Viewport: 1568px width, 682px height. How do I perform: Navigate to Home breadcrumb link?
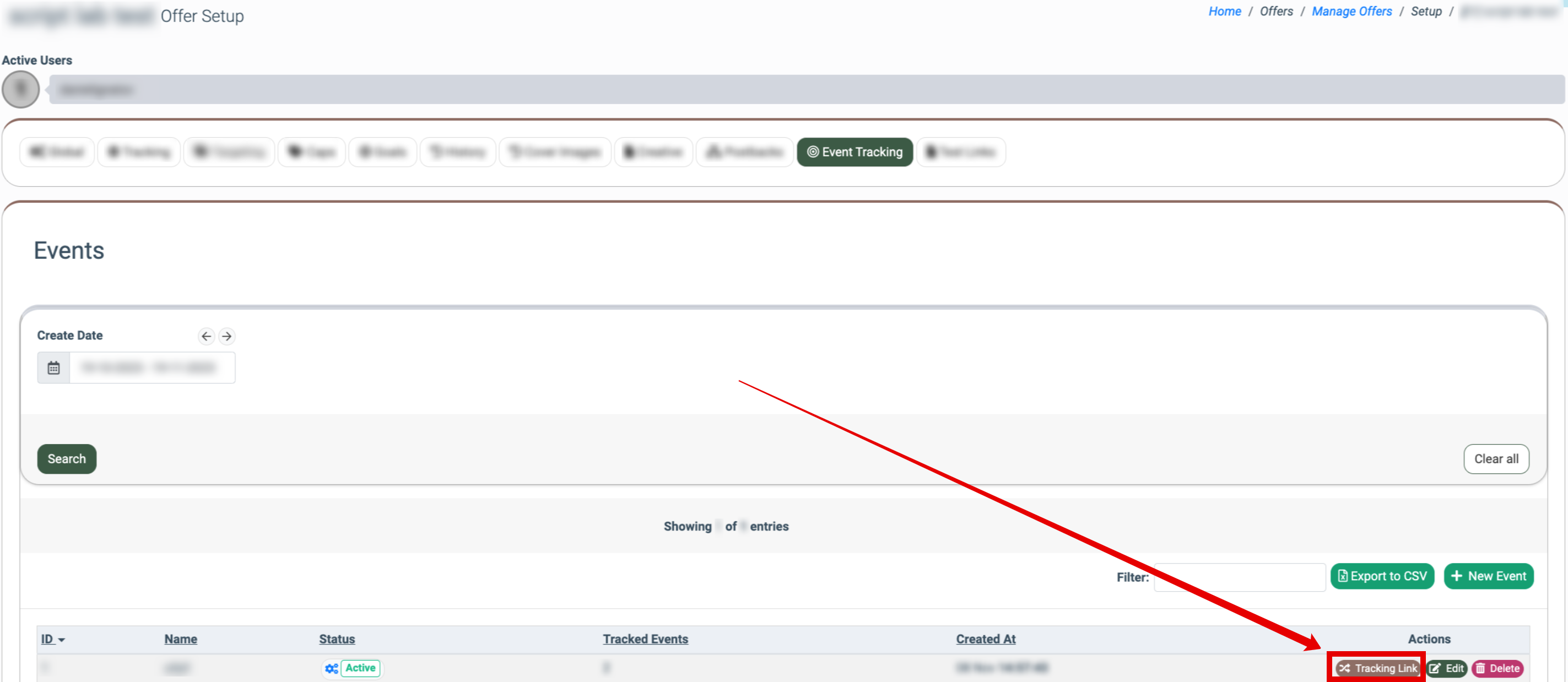tap(1224, 12)
